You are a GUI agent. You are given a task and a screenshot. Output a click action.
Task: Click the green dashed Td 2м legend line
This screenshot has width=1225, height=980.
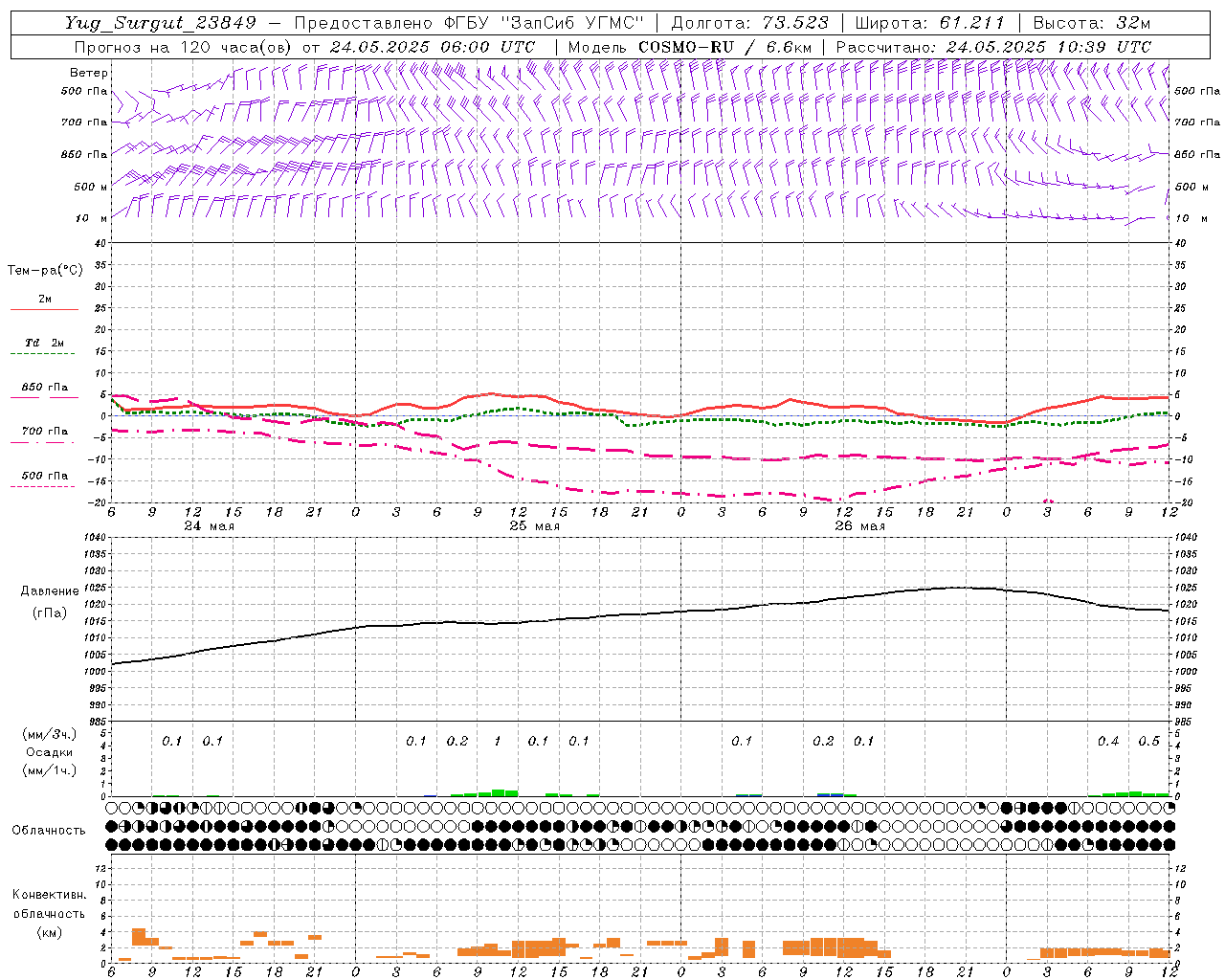[42, 354]
